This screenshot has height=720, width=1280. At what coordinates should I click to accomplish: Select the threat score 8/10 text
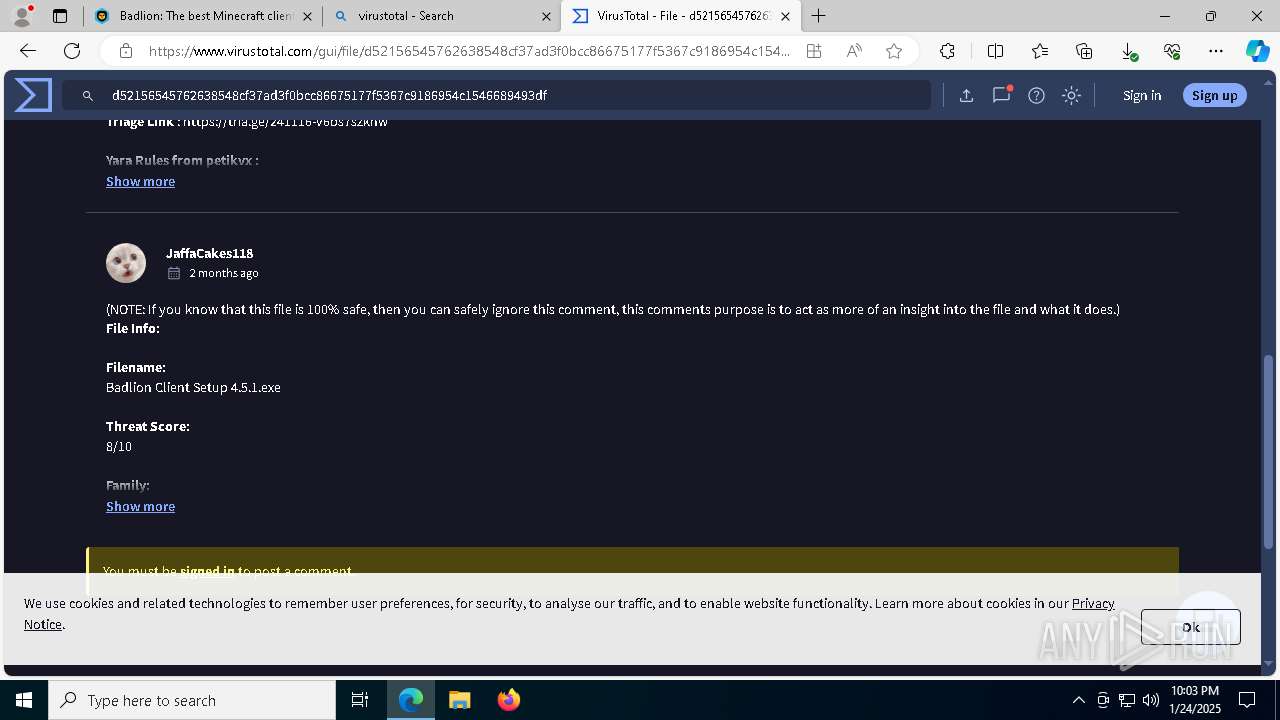click(x=119, y=446)
